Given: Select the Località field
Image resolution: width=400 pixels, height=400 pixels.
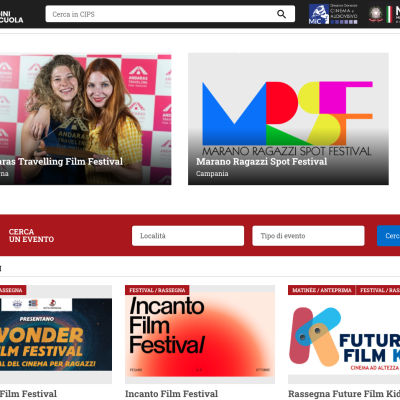Looking at the screenshot, I should pyautogui.click(x=188, y=236).
